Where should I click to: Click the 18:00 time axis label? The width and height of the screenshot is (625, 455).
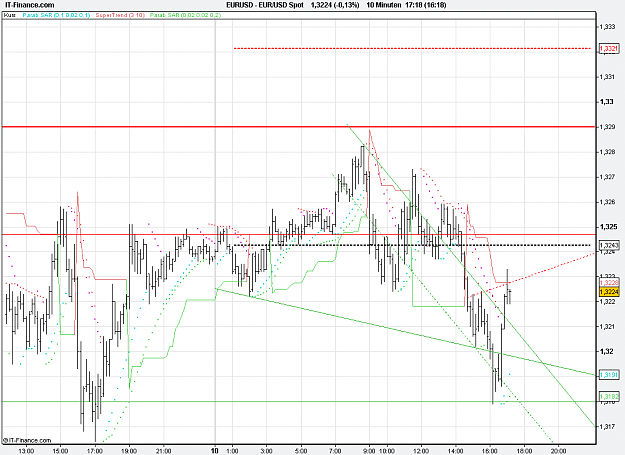point(524,451)
